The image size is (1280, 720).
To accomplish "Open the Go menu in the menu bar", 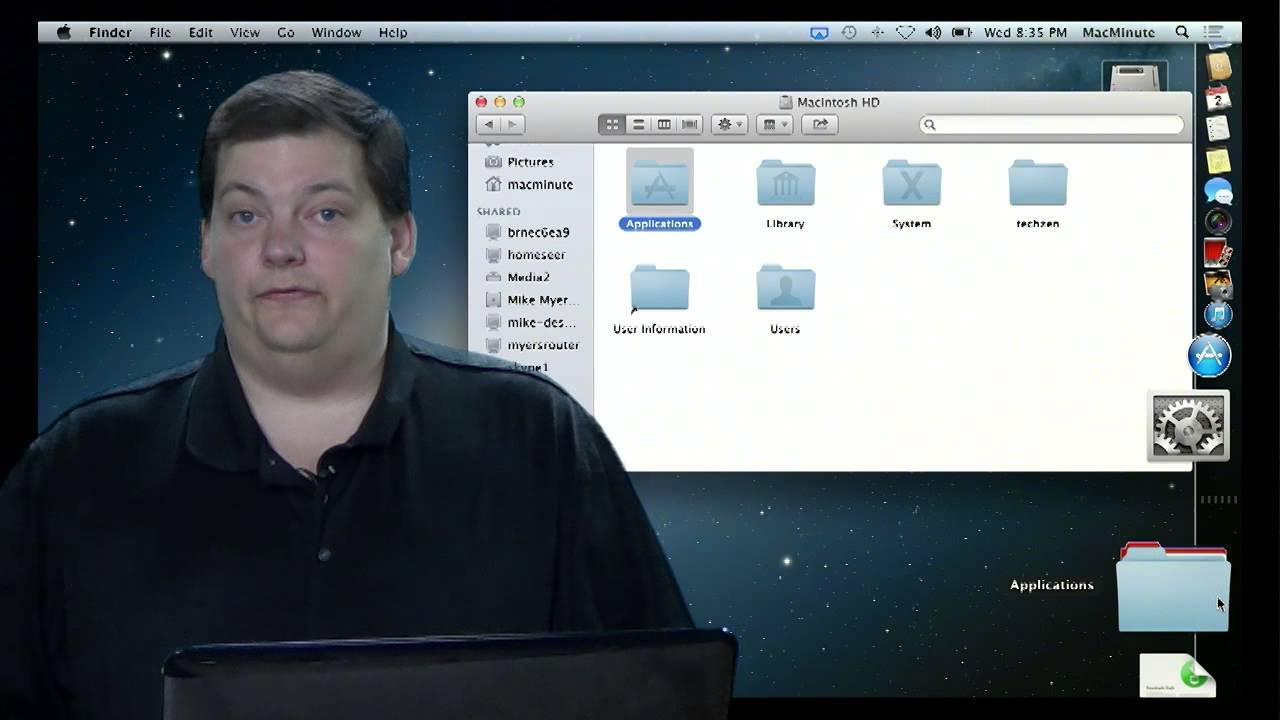I will 285,32.
